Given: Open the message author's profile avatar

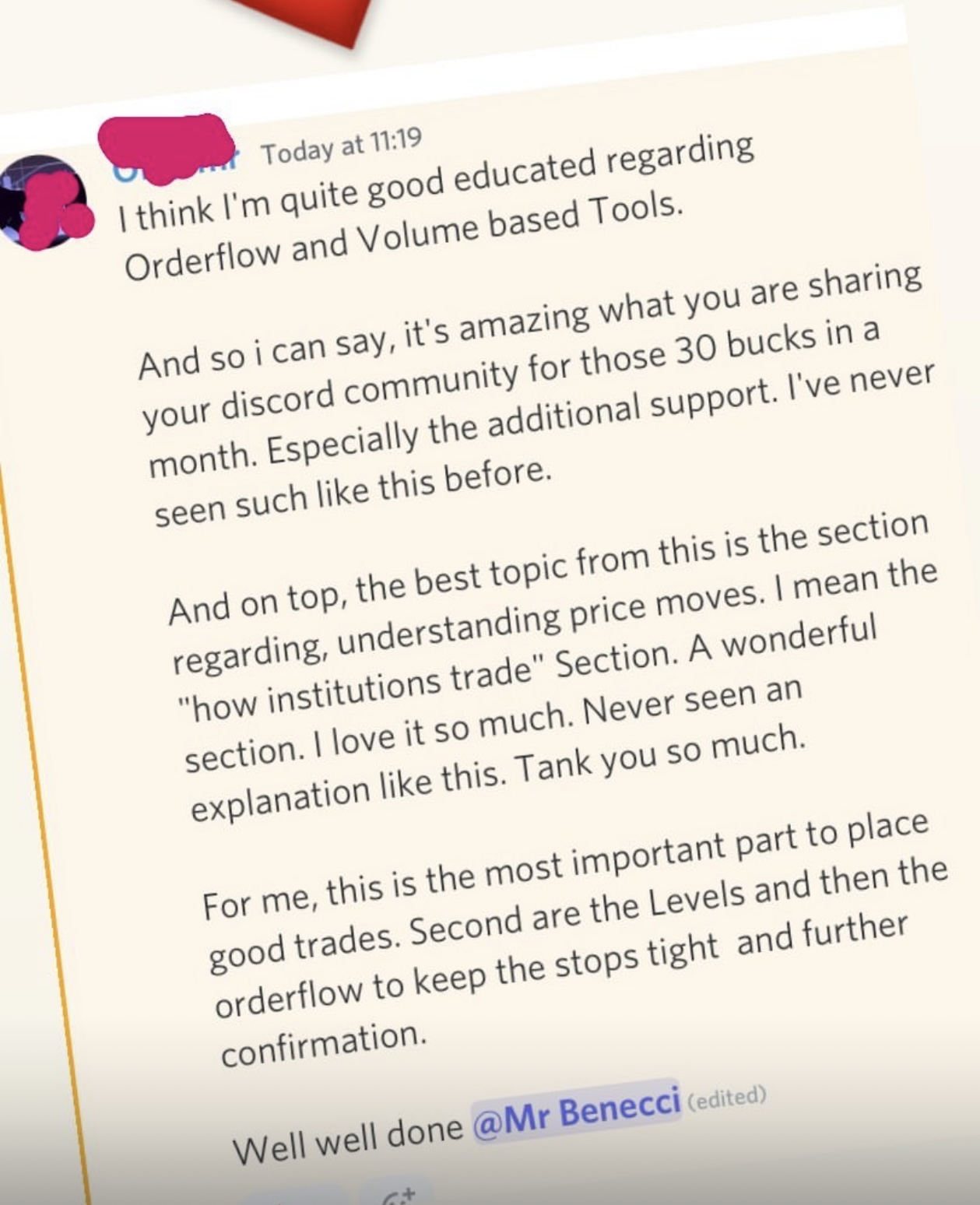Looking at the screenshot, I should pyautogui.click(x=43, y=202).
